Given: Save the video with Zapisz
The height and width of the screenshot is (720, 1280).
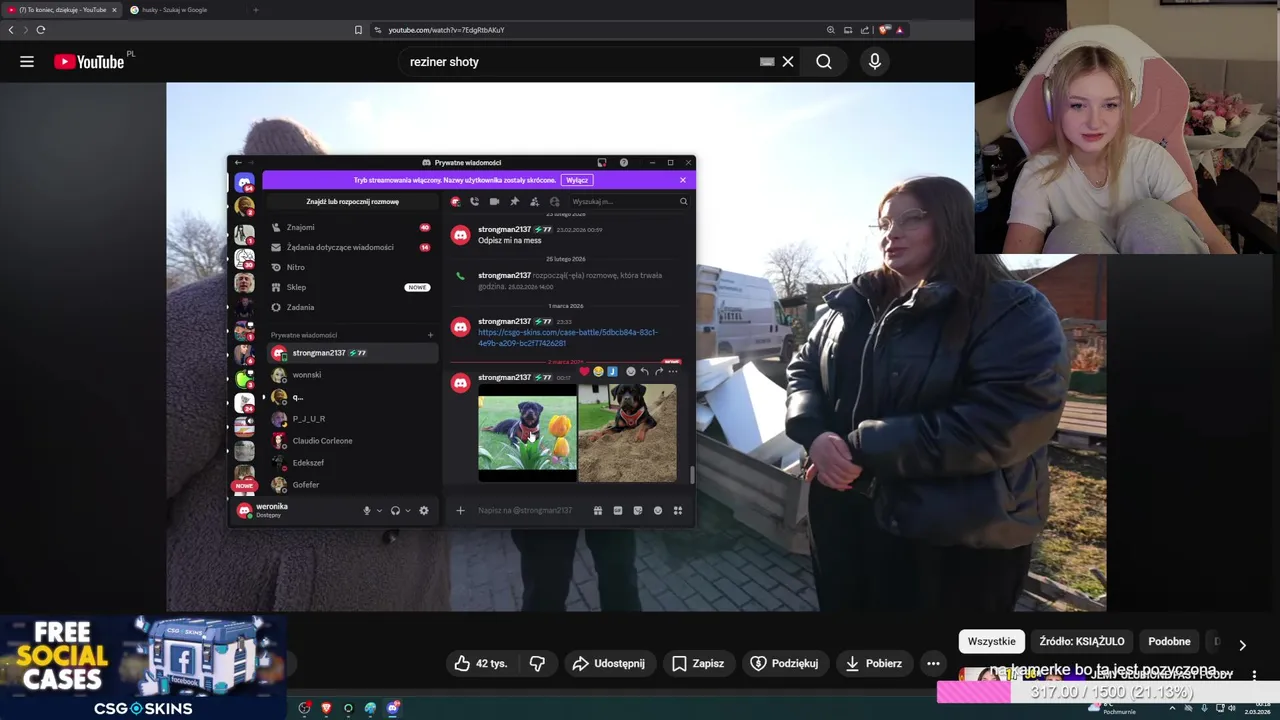Looking at the screenshot, I should 698,663.
